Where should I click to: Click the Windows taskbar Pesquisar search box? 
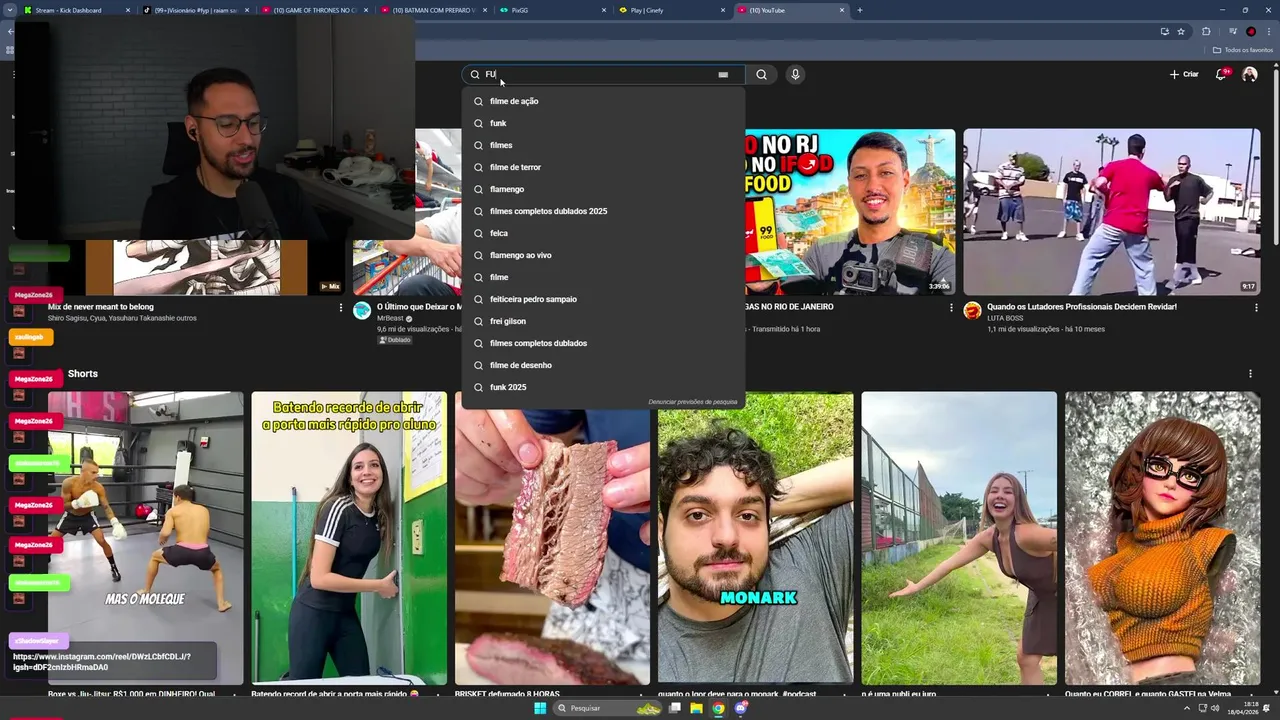coord(608,708)
